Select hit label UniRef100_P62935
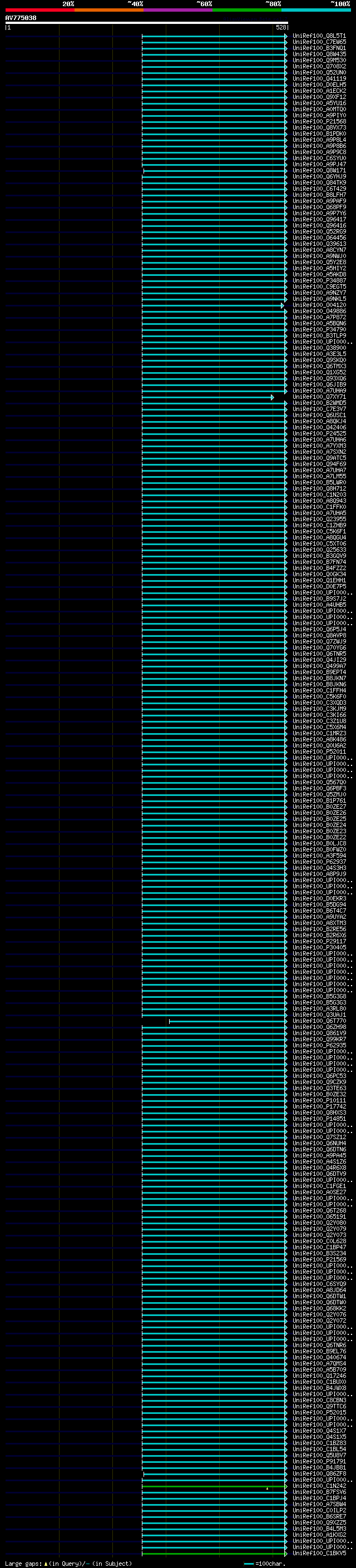The height and width of the screenshot is (1568, 356). point(319,1046)
